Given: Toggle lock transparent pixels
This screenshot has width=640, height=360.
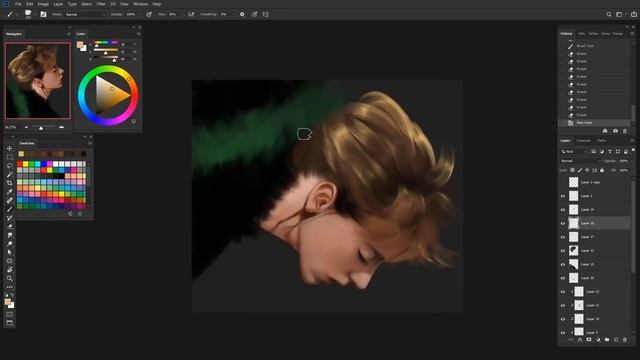Looking at the screenshot, I should pos(572,170).
